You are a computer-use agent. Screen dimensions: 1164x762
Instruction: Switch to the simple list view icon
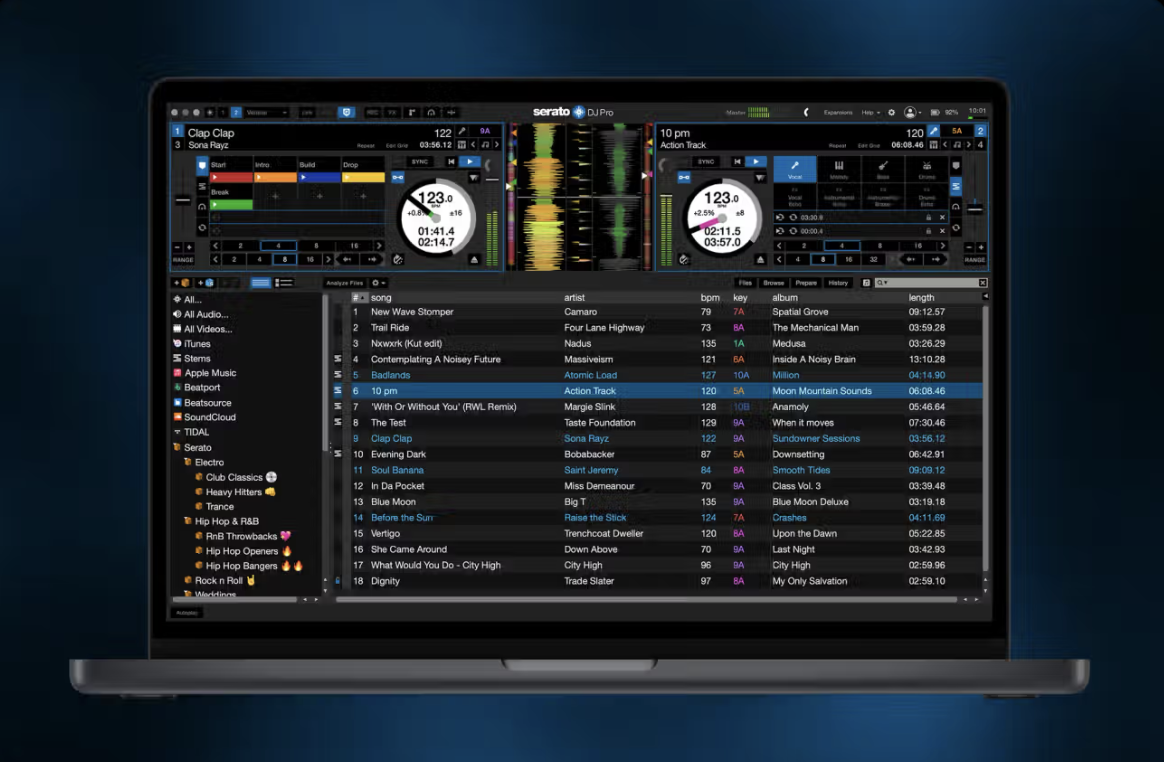260,283
